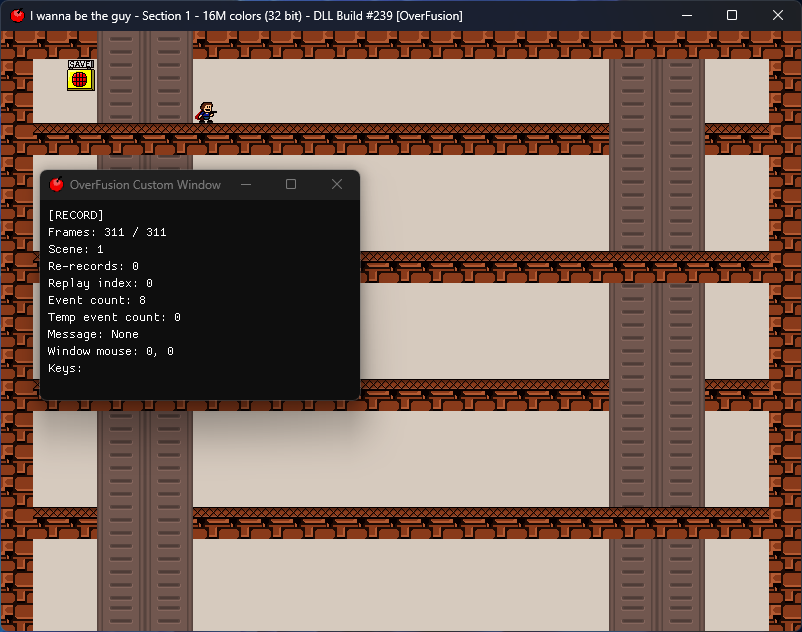802x632 pixels.
Task: Click the 'Frames: 311 / 311' line
Action: click(x=107, y=232)
